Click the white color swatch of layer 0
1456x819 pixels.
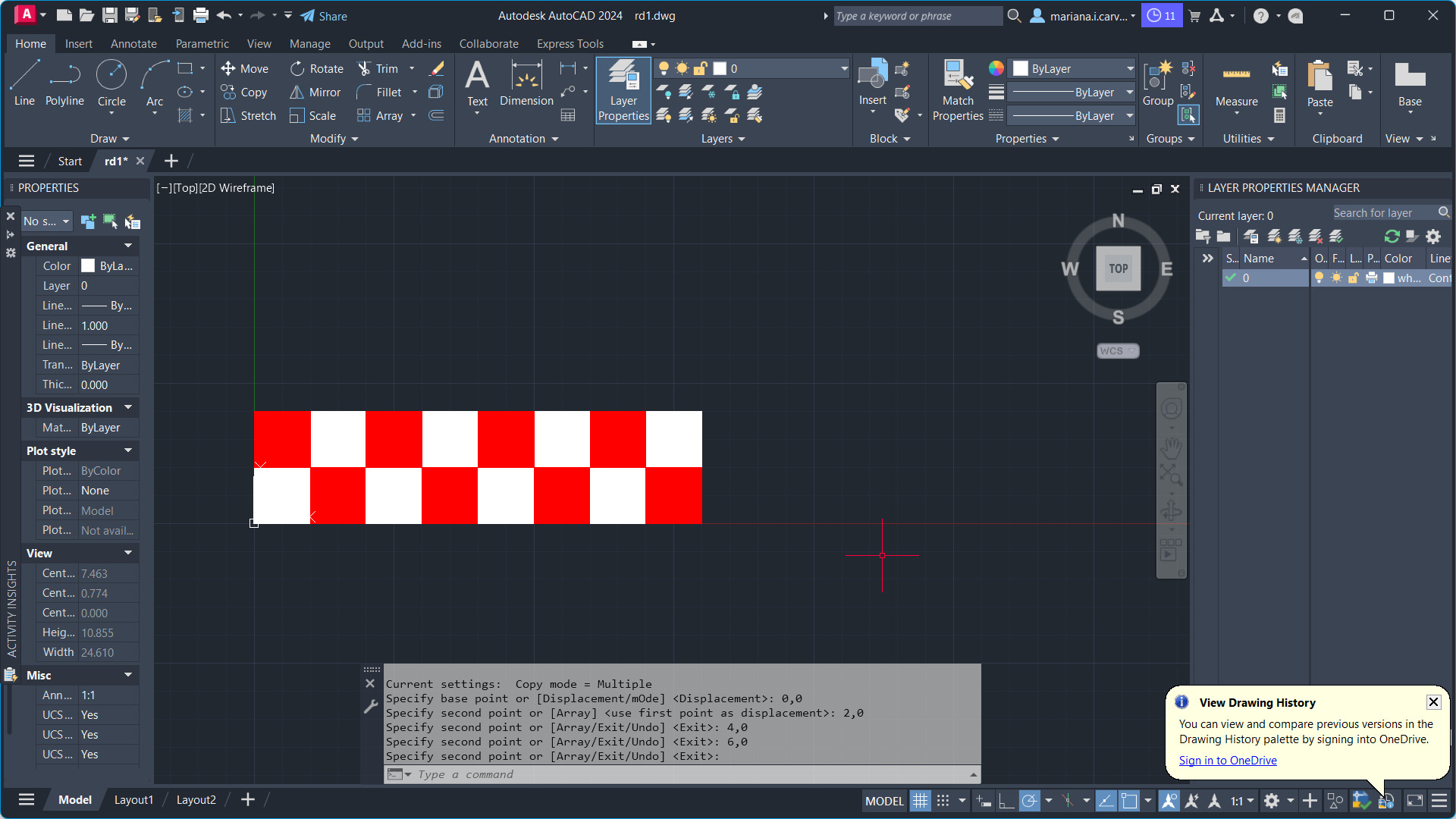coord(1389,278)
